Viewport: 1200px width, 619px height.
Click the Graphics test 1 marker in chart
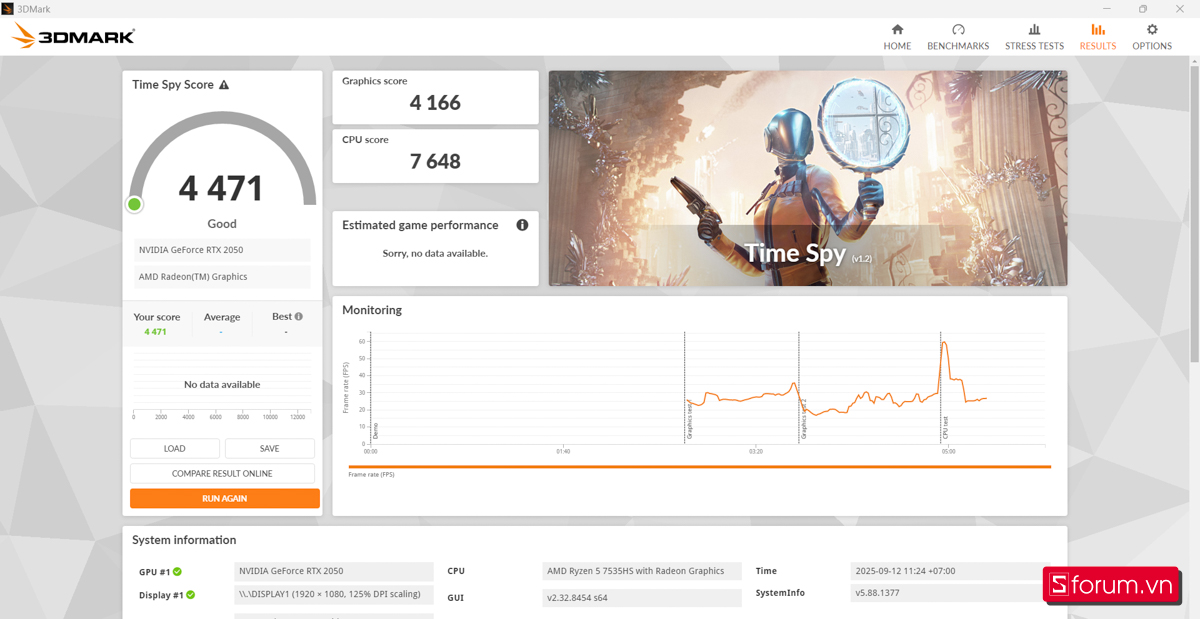pyautogui.click(x=689, y=420)
